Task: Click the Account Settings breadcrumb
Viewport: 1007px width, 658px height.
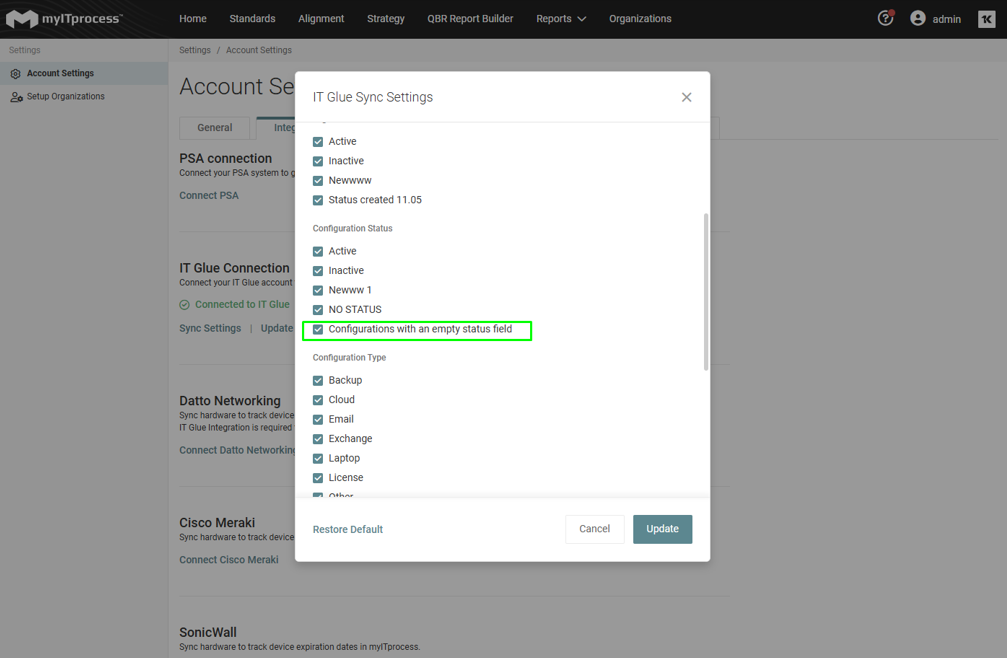Action: click(x=259, y=50)
